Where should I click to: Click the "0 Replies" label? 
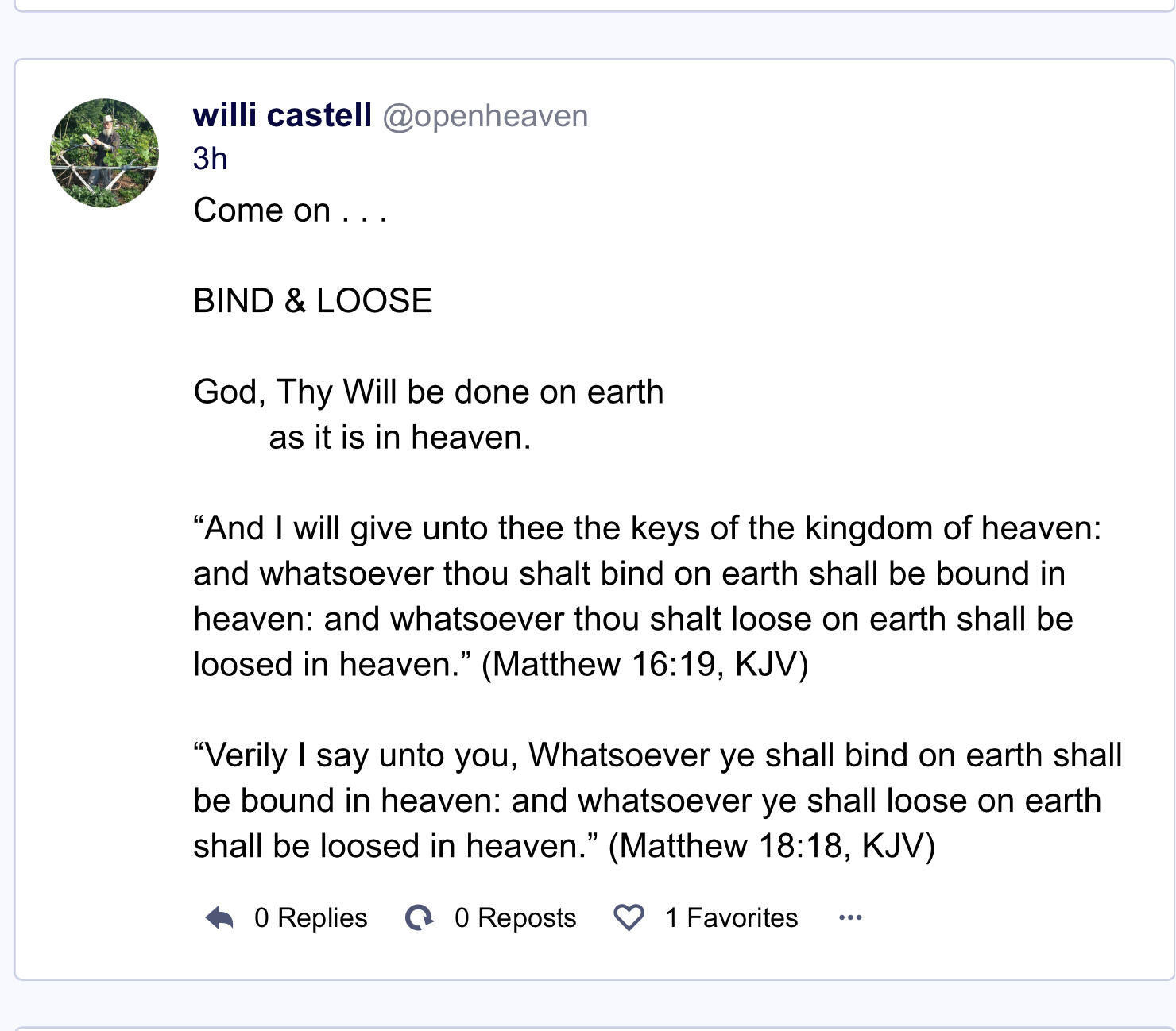tap(311, 918)
